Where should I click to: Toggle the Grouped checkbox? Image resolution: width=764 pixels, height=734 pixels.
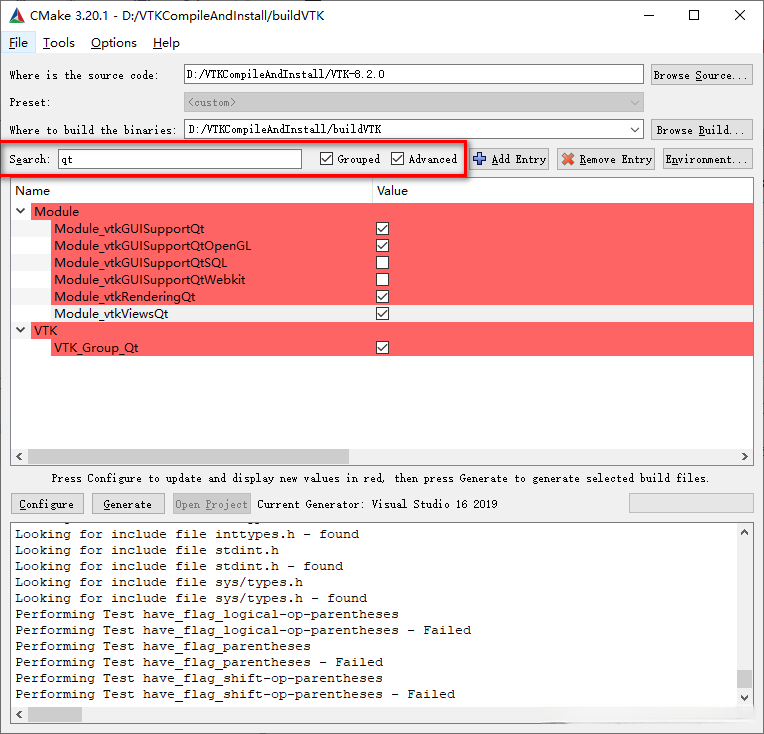[326, 159]
